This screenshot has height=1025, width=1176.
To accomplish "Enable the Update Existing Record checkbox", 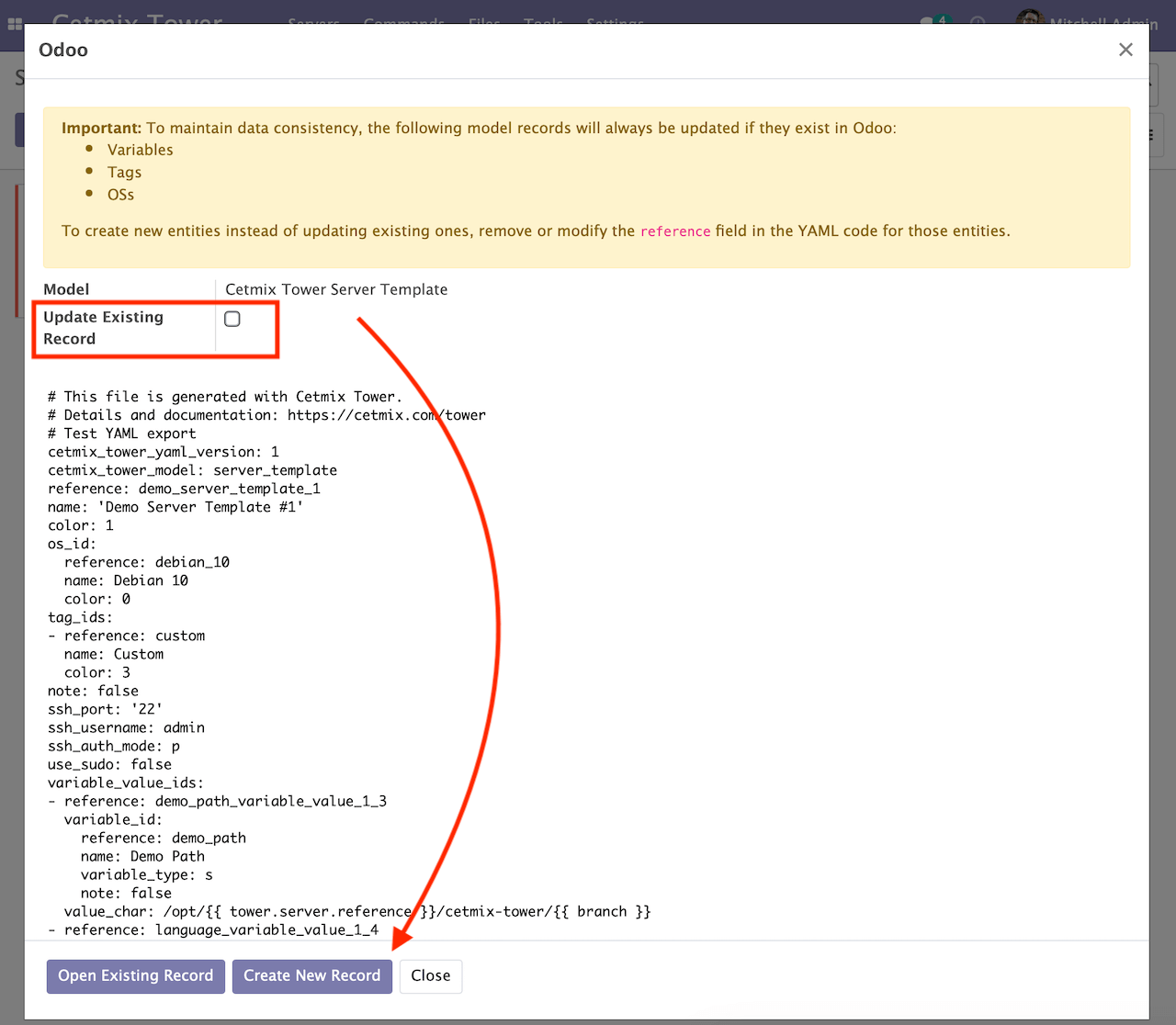I will pyautogui.click(x=232, y=319).
